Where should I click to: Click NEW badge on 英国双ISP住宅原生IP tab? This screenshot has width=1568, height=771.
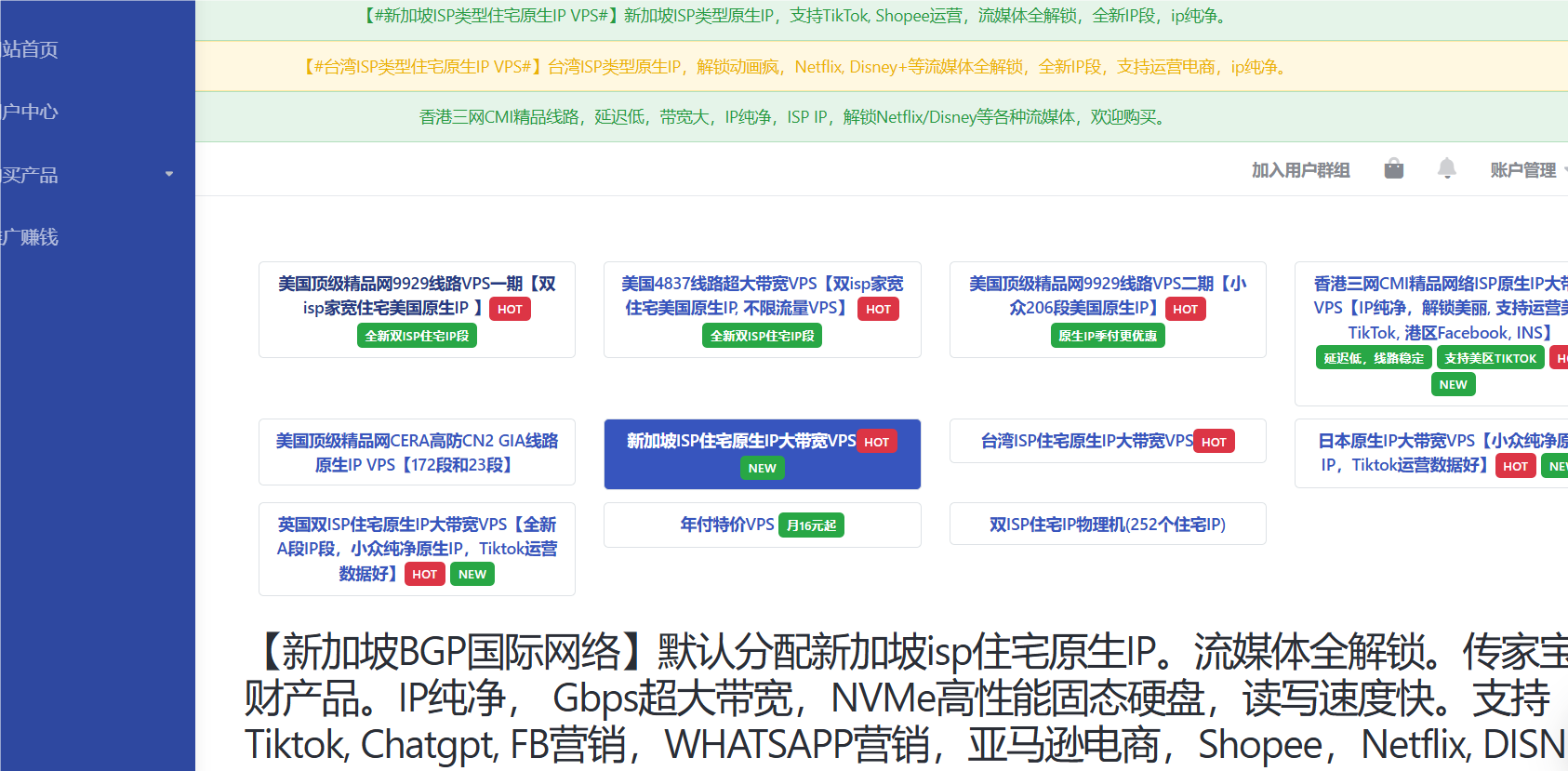tap(472, 574)
